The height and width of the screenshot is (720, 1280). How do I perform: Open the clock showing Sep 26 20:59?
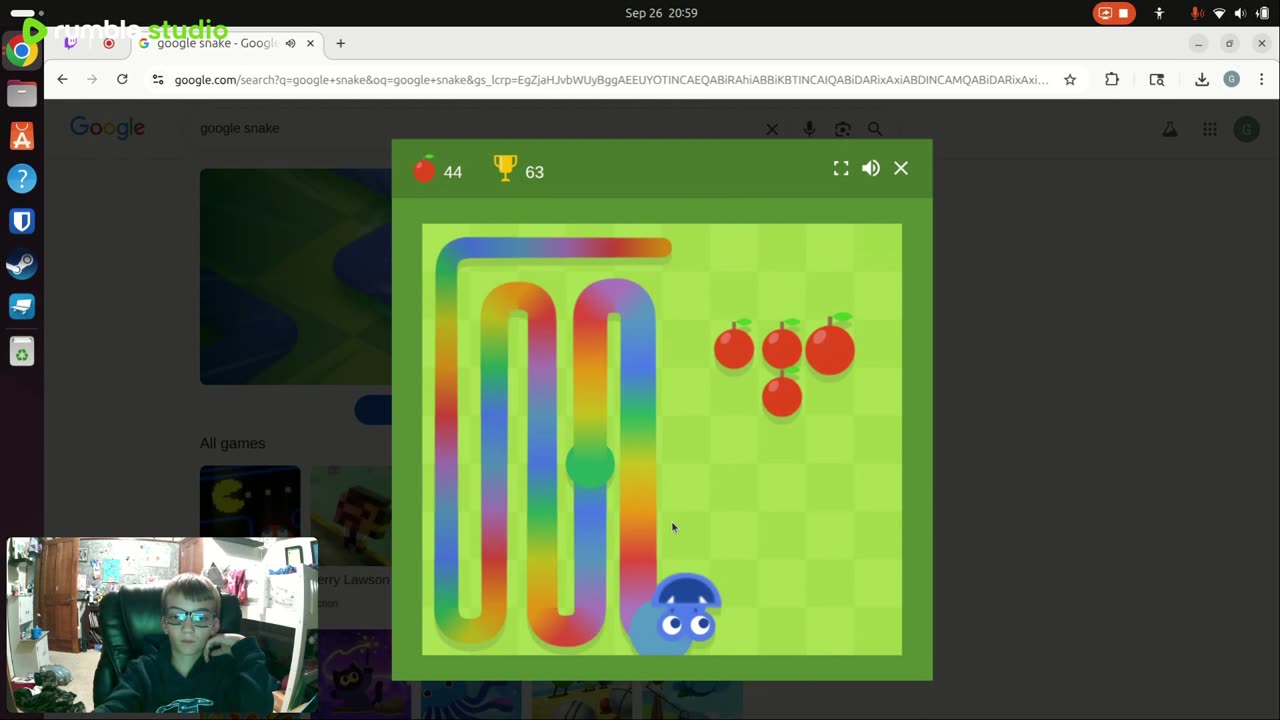point(661,13)
